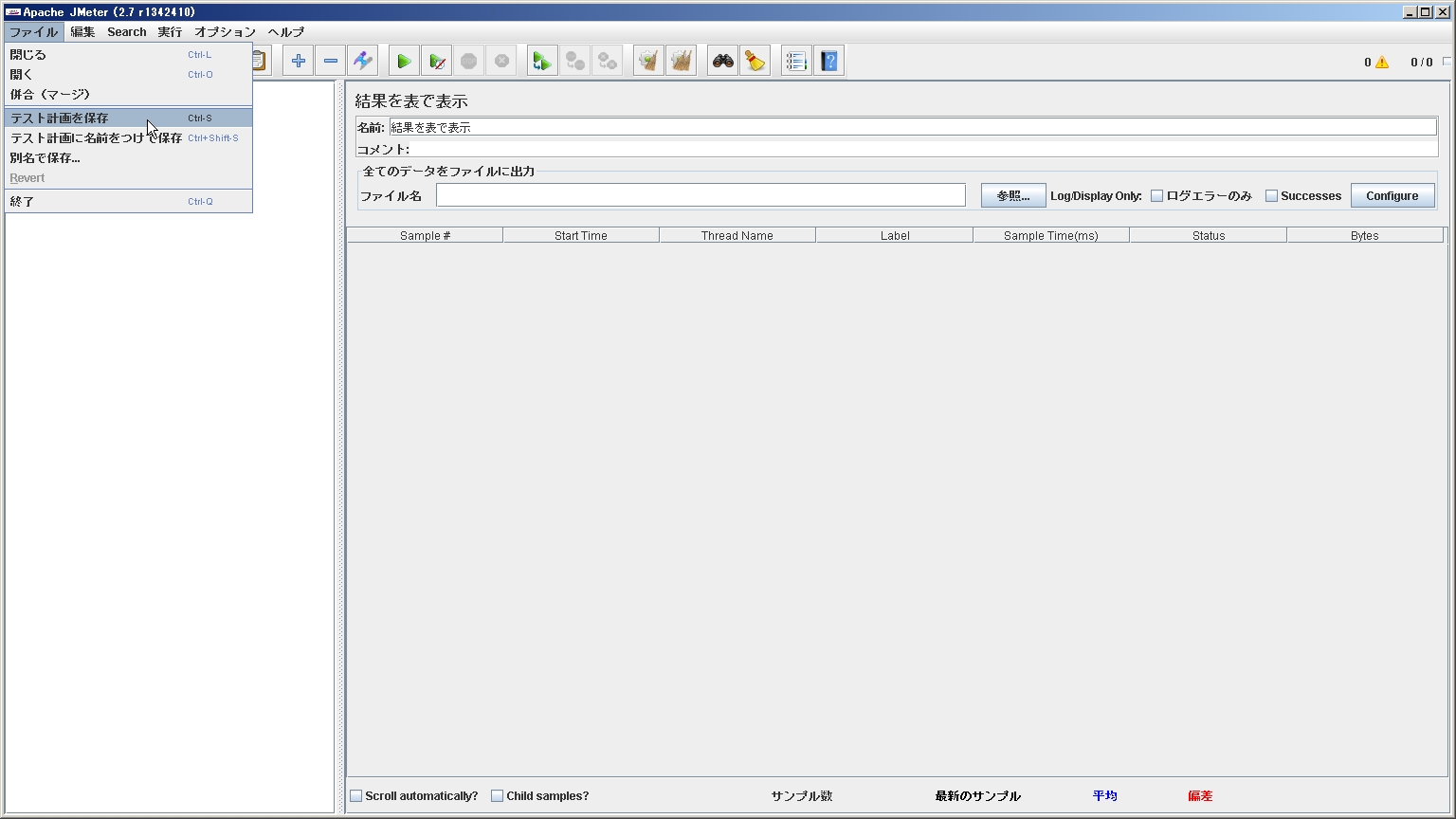Open the ファイル menu
This screenshot has height=819, width=1456.
[34, 32]
